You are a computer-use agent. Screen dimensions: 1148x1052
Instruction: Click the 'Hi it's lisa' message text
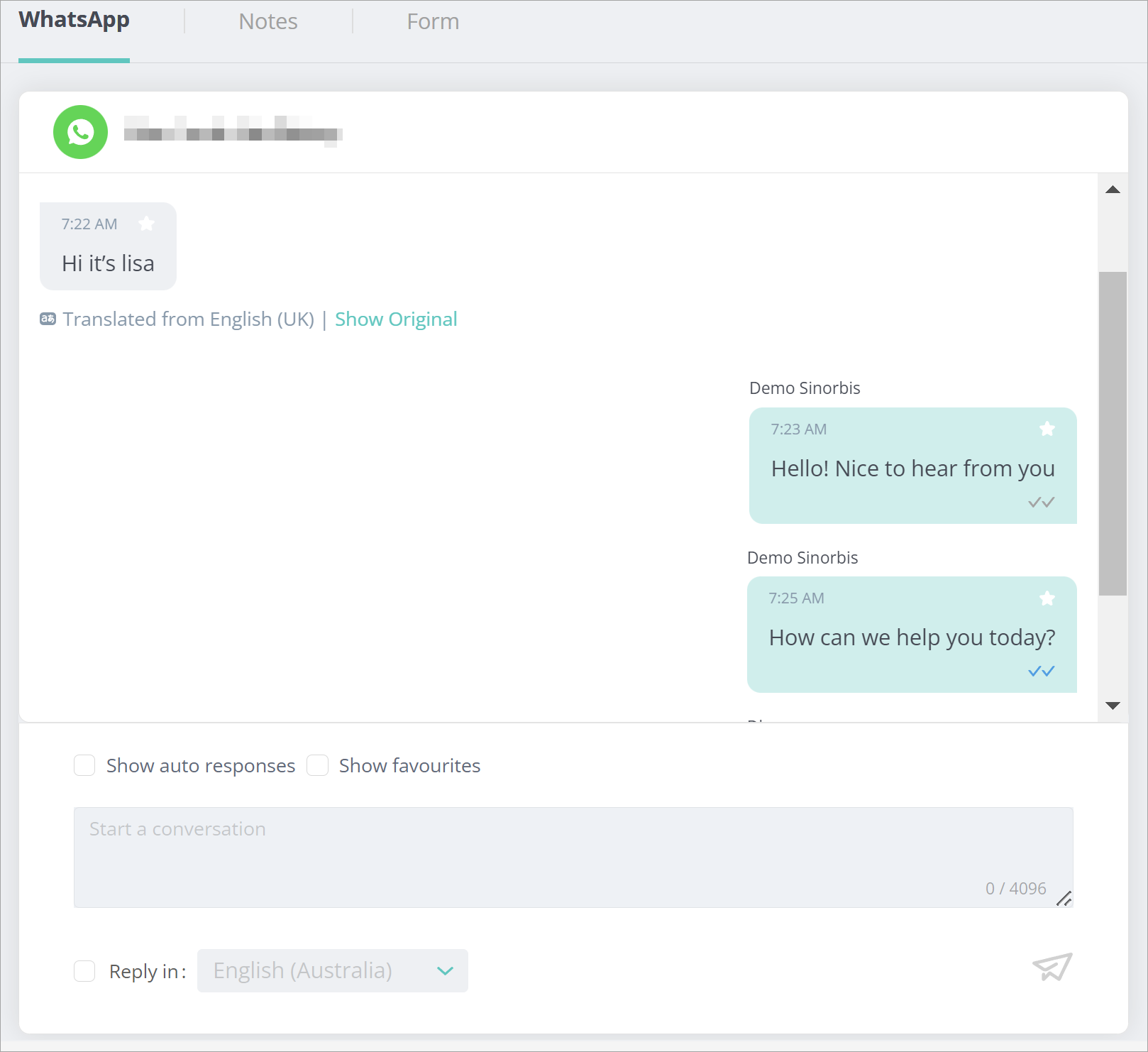108,263
